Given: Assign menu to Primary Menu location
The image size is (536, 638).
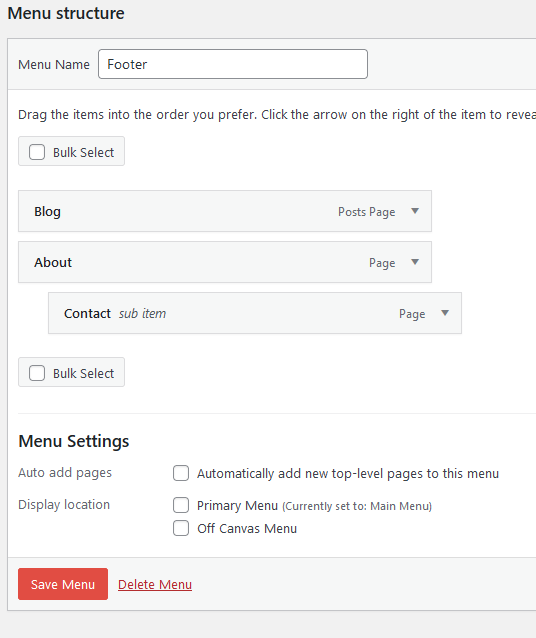Looking at the screenshot, I should (x=181, y=505).
